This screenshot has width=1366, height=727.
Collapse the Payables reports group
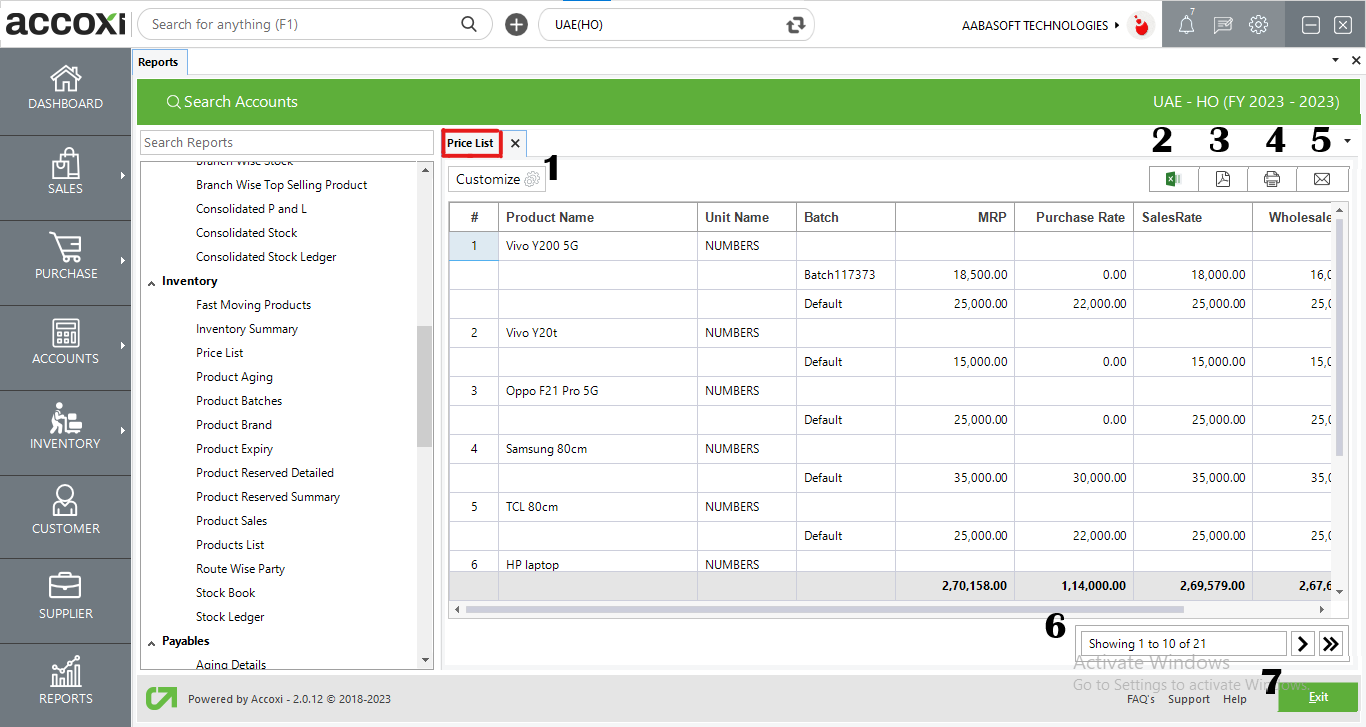(152, 642)
